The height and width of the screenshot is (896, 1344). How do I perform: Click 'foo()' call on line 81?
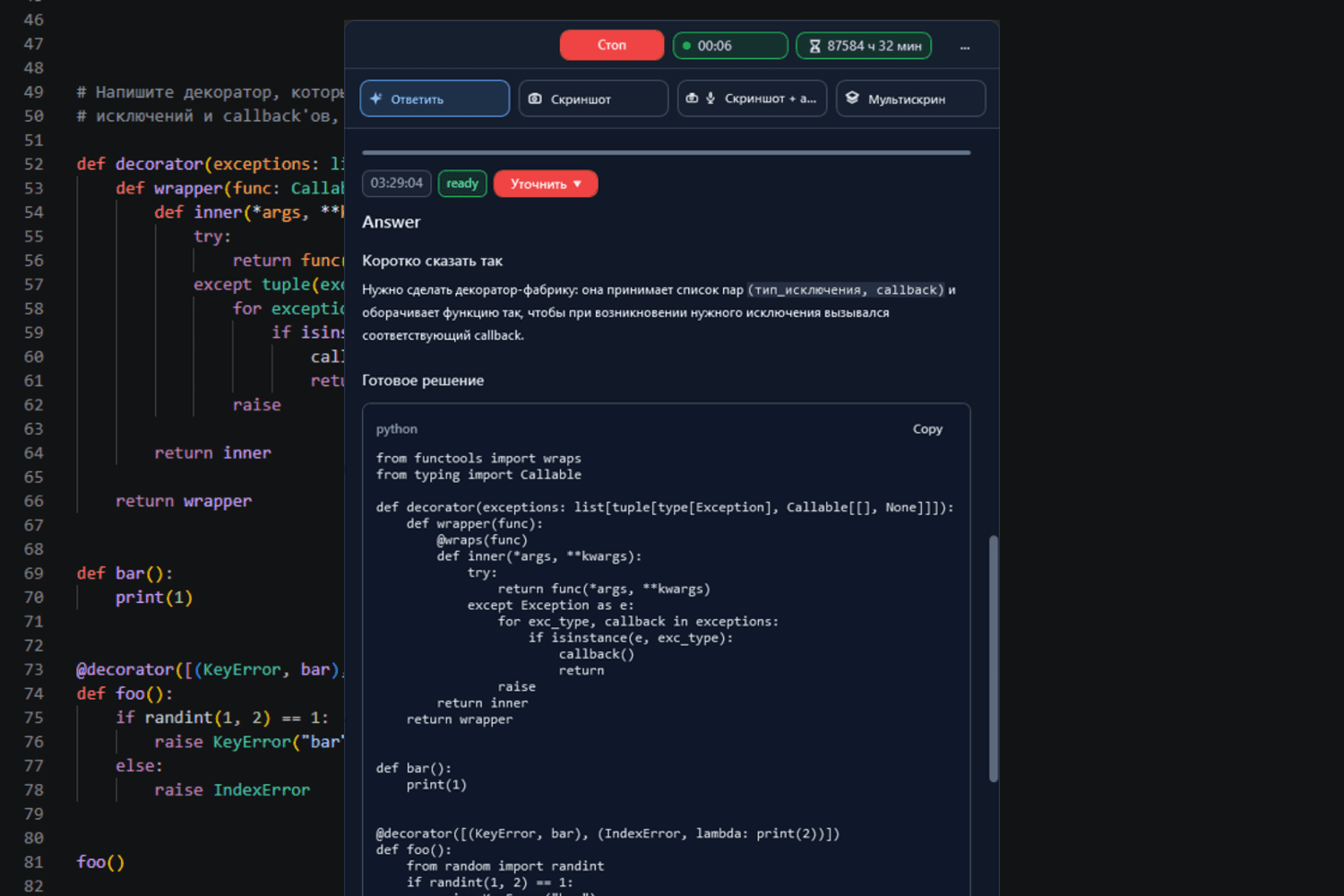100,862
